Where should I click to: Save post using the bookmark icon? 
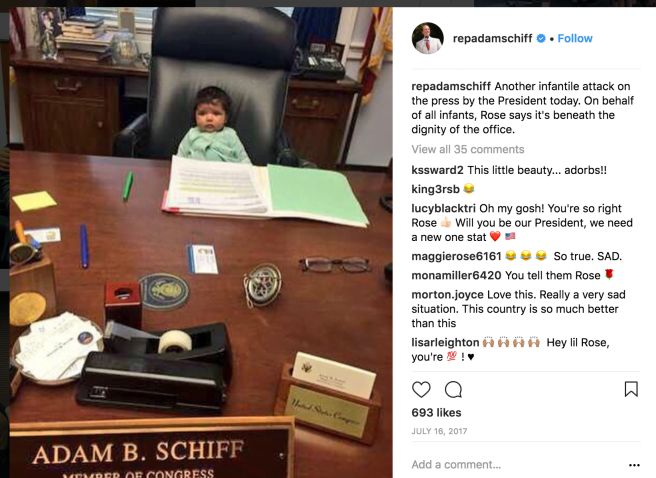pos(631,389)
